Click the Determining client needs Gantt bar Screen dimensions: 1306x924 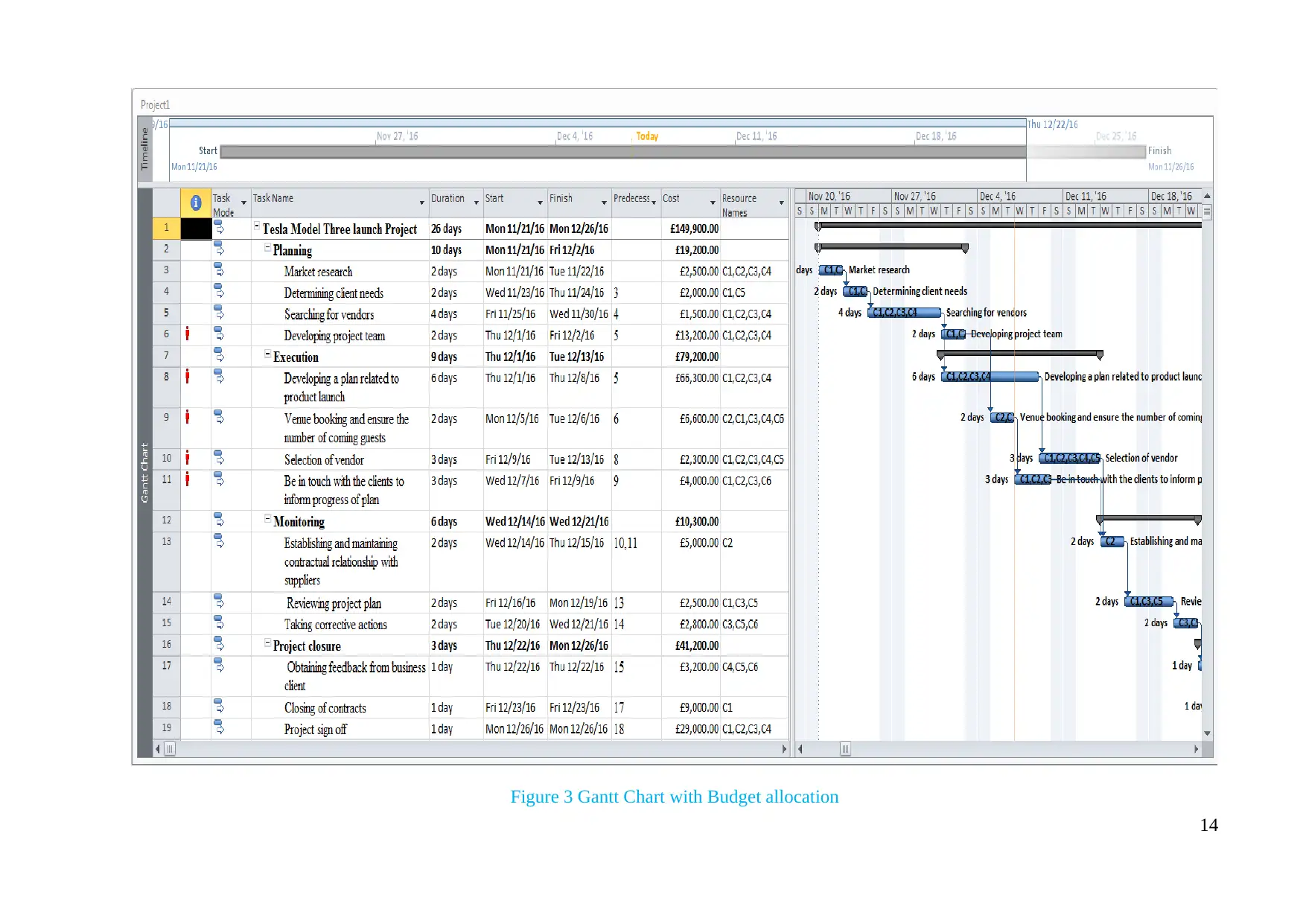(856, 291)
